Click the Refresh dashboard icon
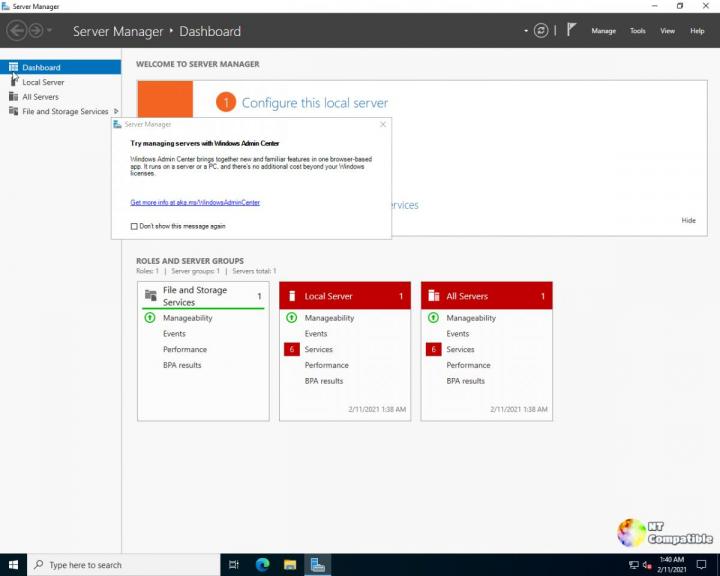 click(541, 31)
